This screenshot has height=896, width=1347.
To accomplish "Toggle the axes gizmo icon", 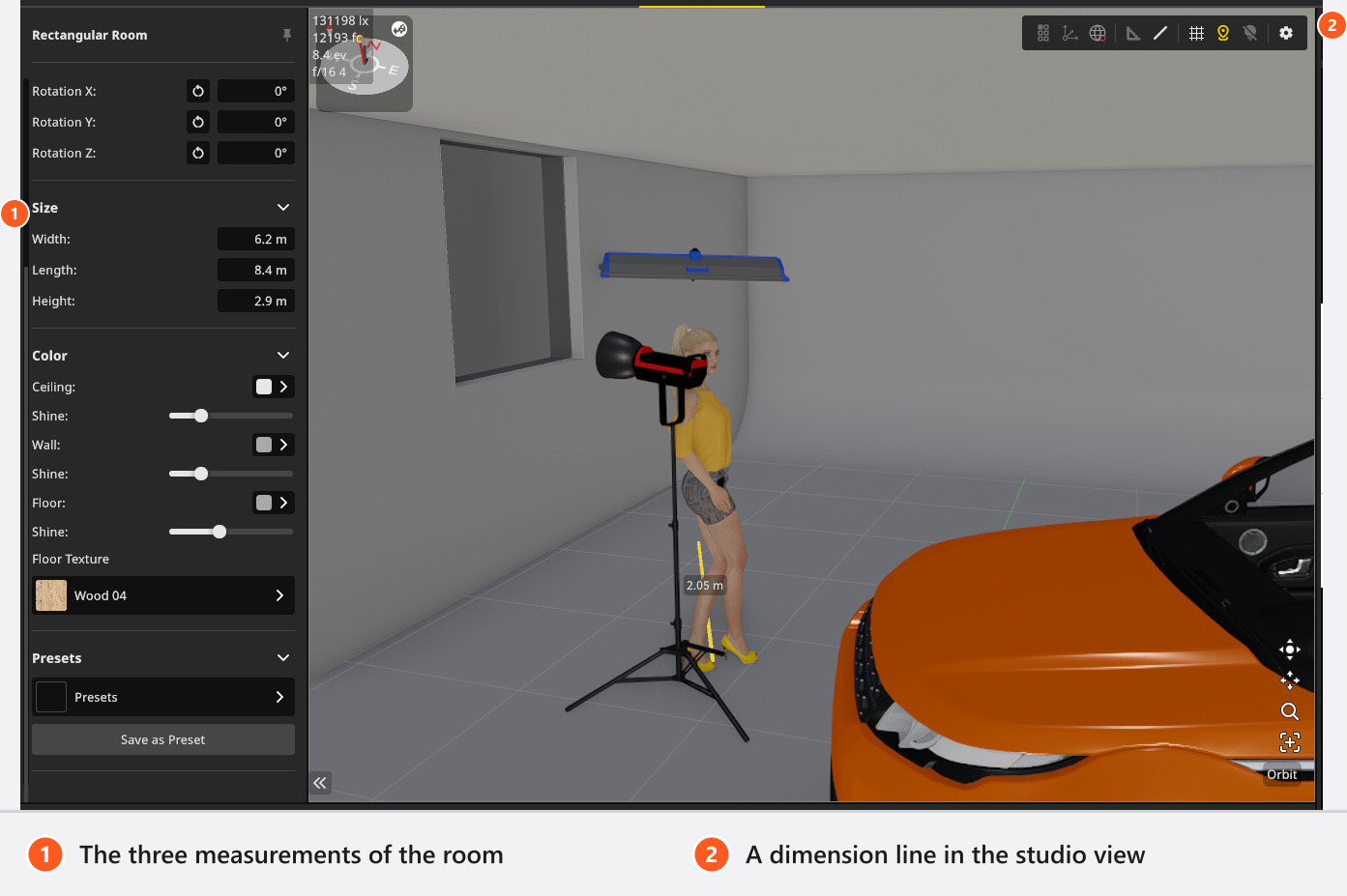I will coord(1070,33).
